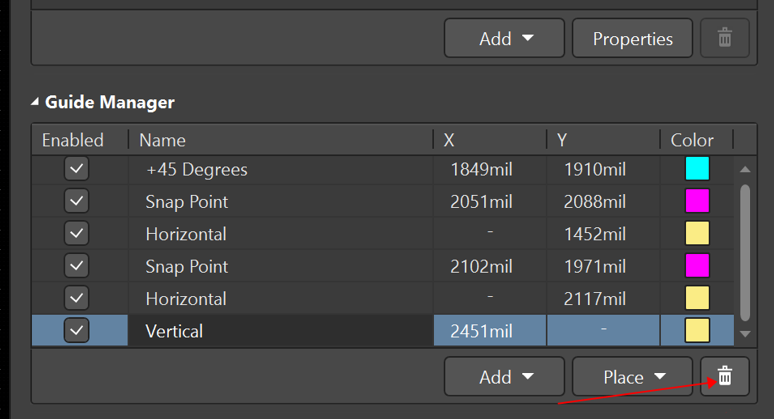Click the Enabled column header

coord(73,140)
